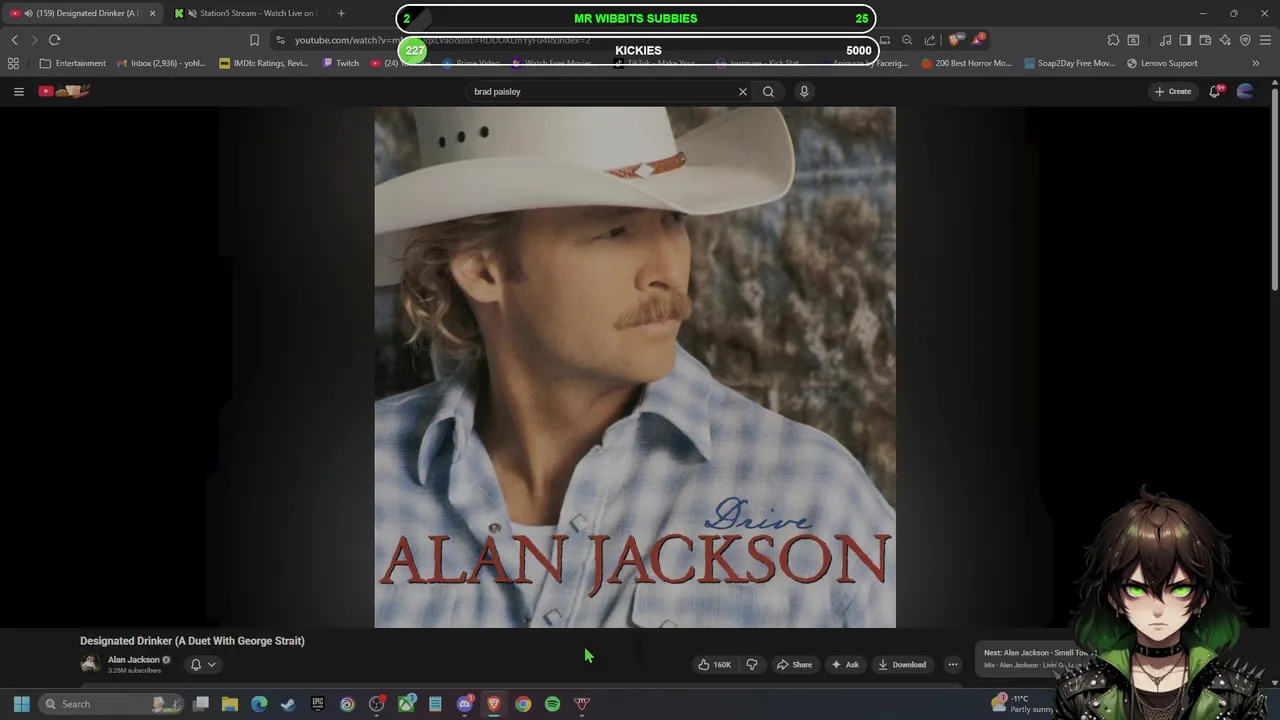This screenshot has height=720, width=1280.
Task: Go back in browser history
Action: click(x=14, y=40)
